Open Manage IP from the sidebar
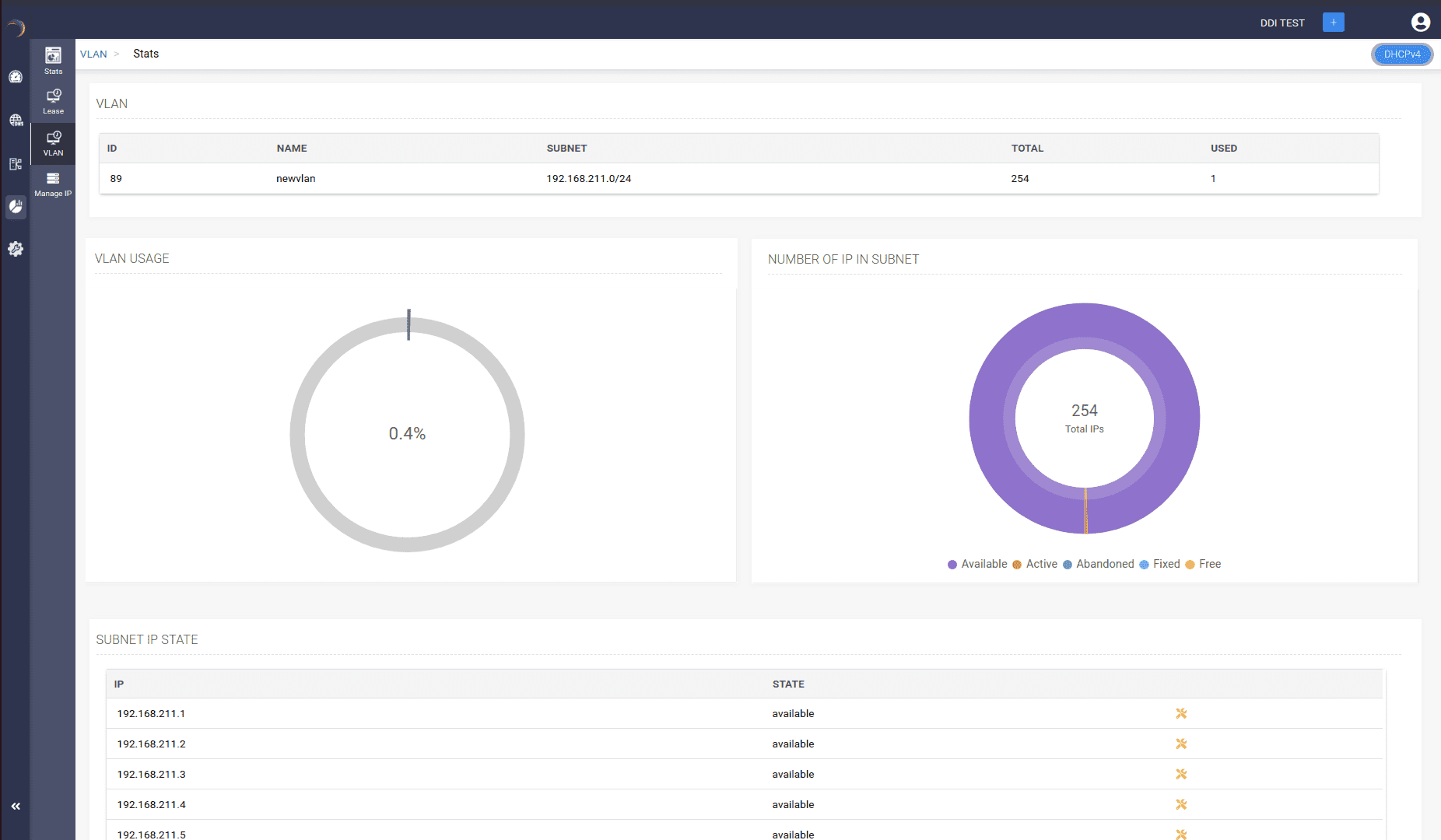The height and width of the screenshot is (840, 1441). coord(52,184)
